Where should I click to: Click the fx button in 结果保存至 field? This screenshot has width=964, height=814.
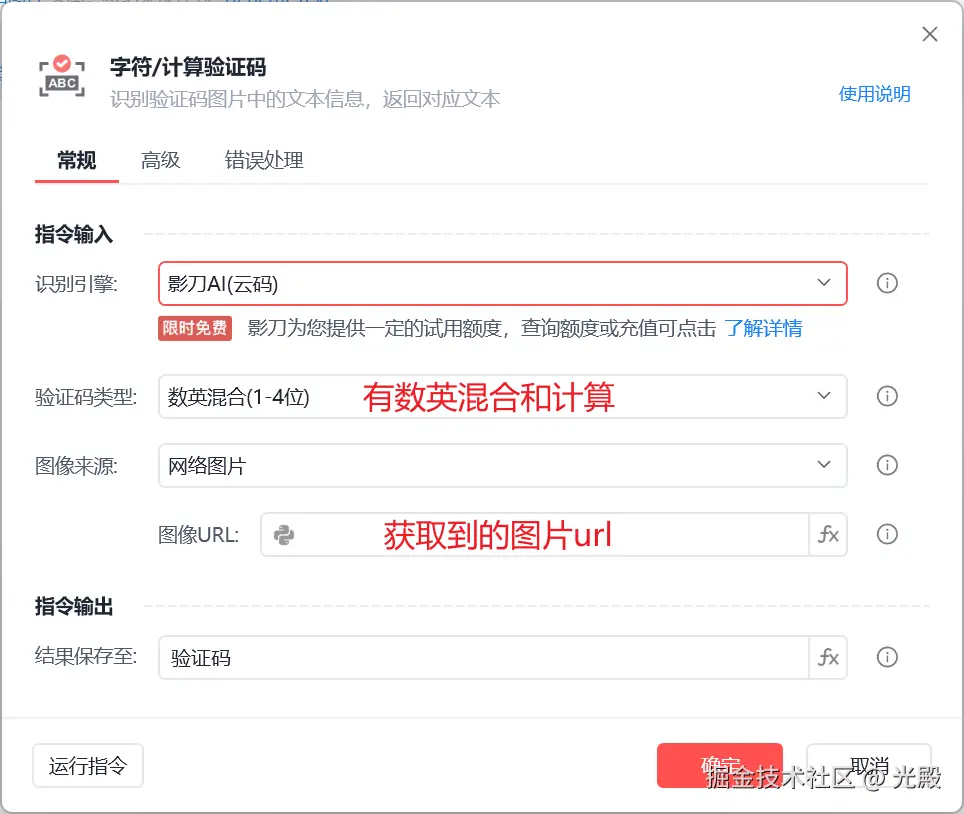(828, 657)
